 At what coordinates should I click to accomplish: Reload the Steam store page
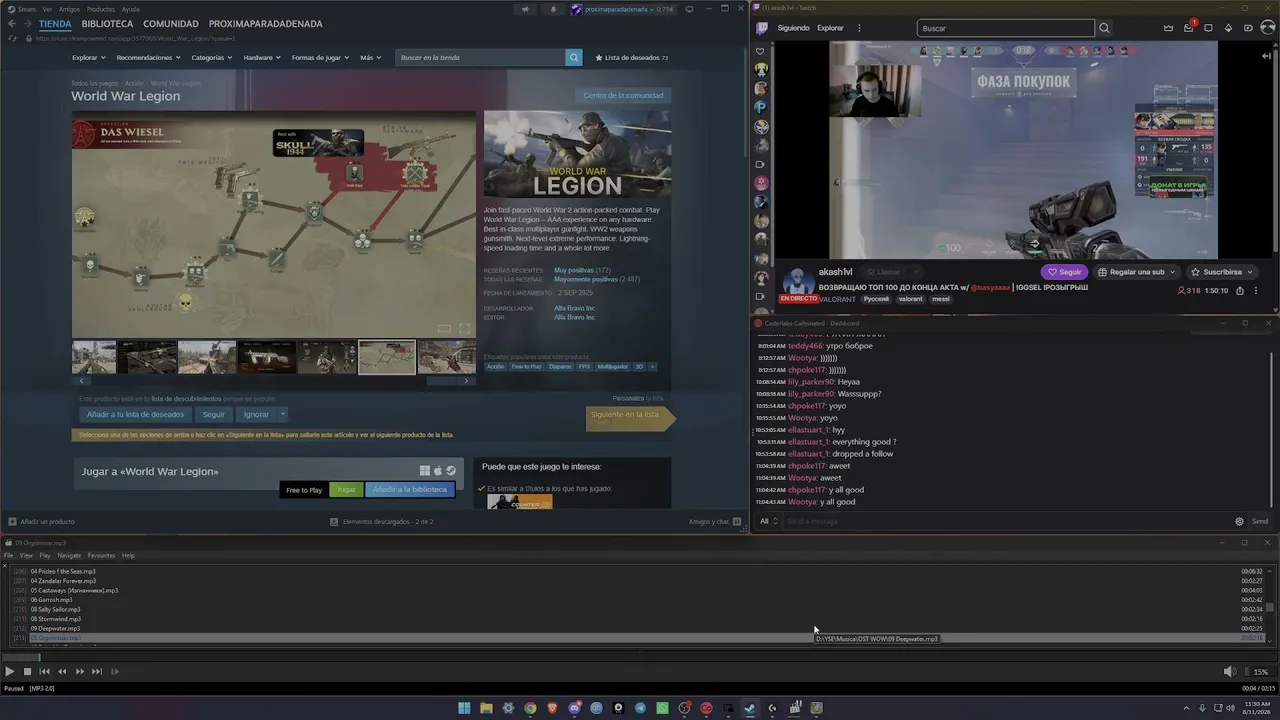[x=12, y=39]
